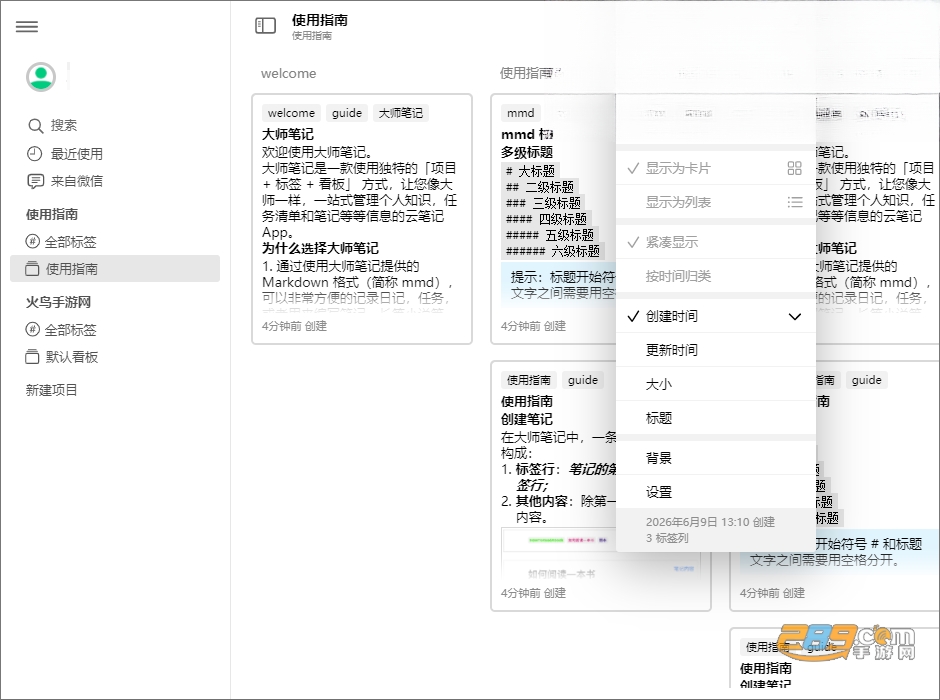This screenshot has height=700, width=940.
Task: Click the 火鸟手游网 project heading
Action: 58,302
